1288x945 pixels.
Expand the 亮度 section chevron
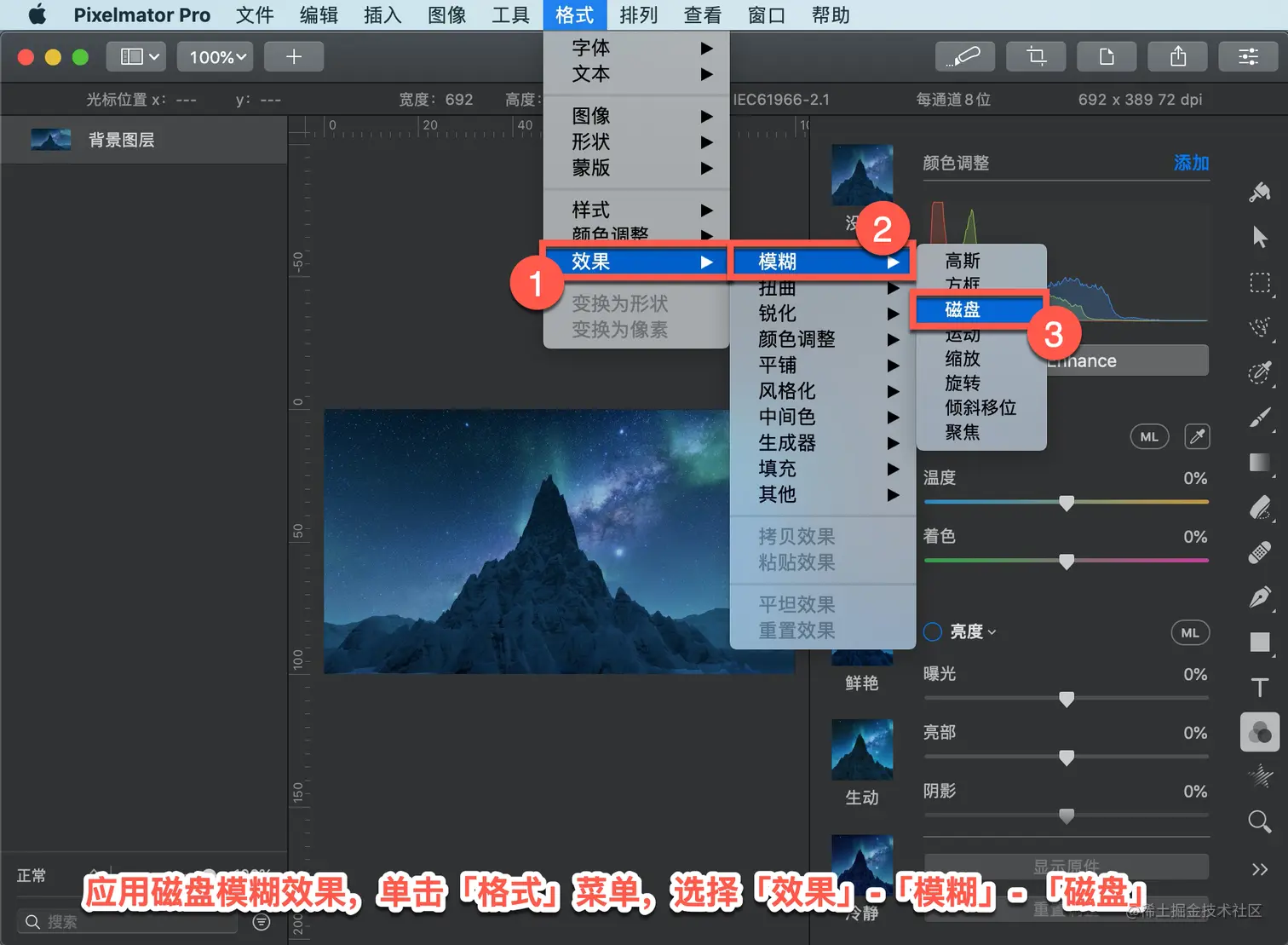tap(992, 632)
